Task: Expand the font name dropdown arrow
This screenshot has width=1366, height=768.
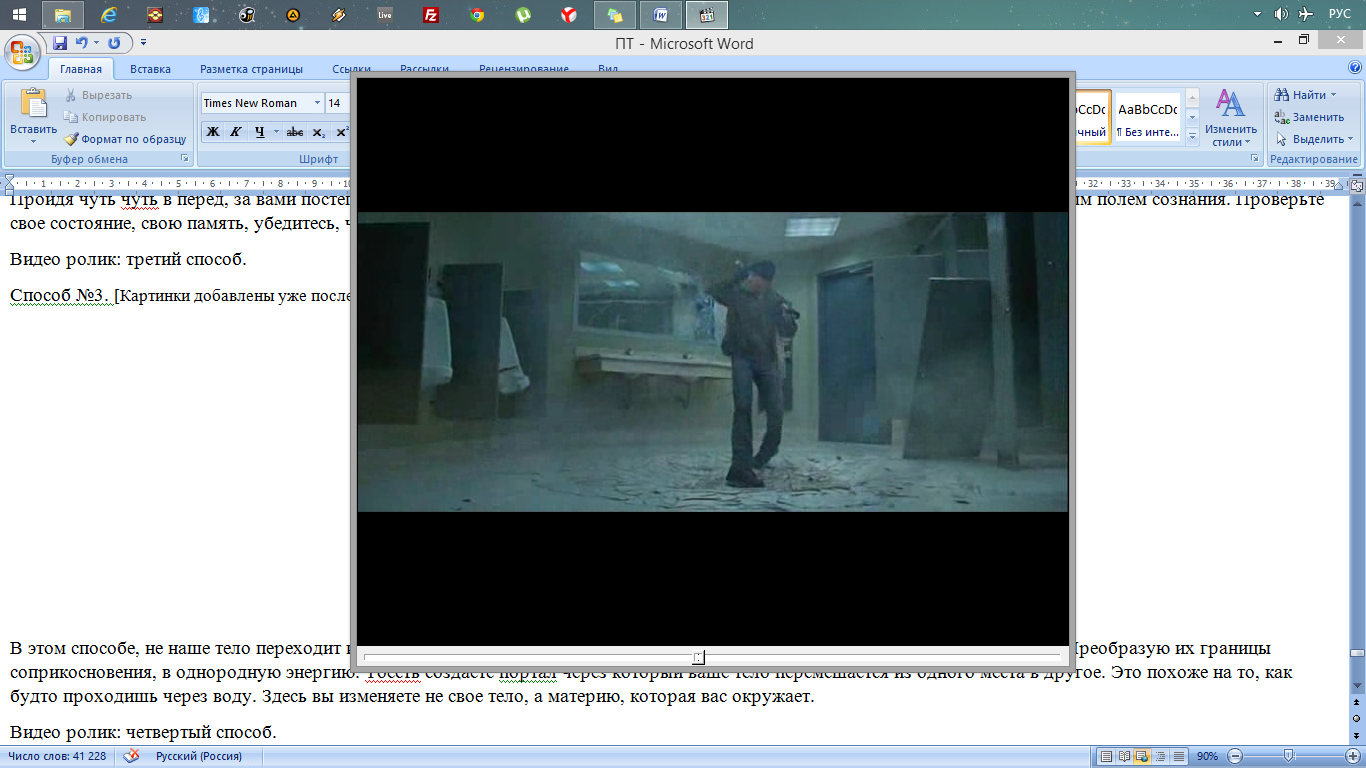Action: [x=318, y=103]
